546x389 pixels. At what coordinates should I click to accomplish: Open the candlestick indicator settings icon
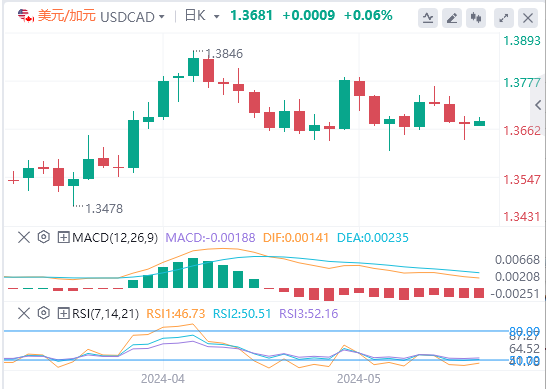click(476, 17)
